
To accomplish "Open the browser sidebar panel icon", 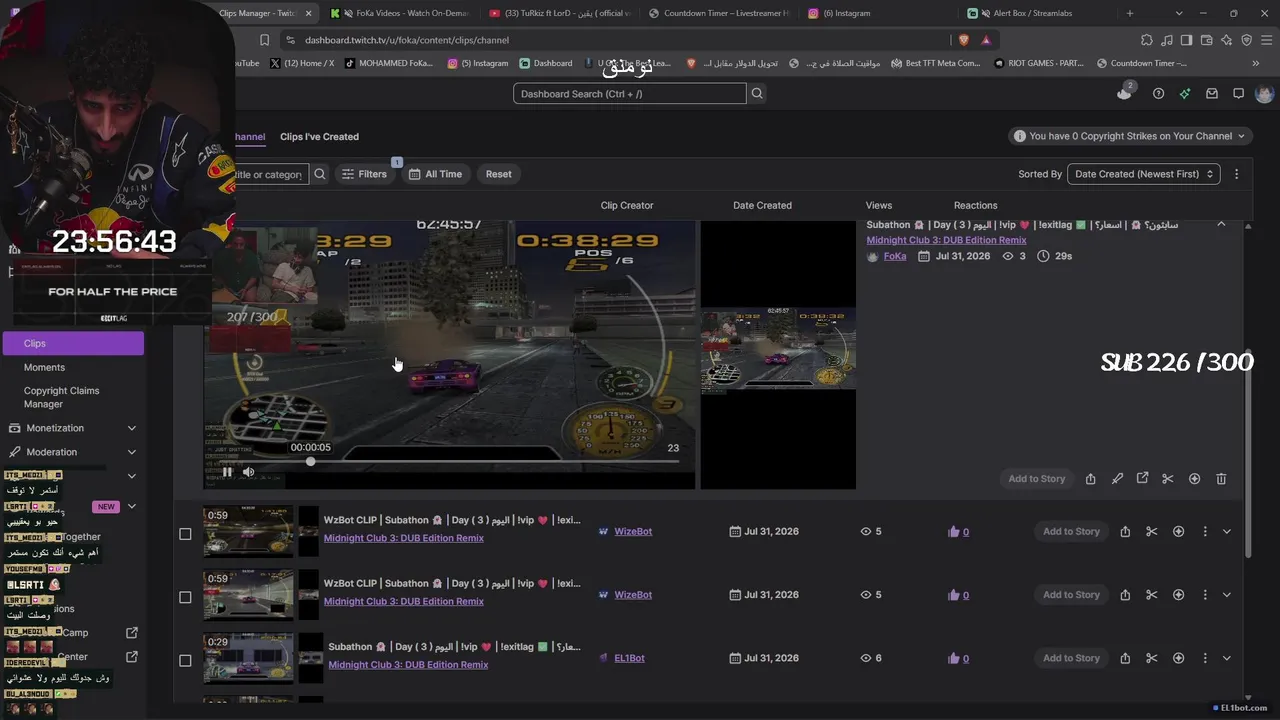I will click(1186, 40).
